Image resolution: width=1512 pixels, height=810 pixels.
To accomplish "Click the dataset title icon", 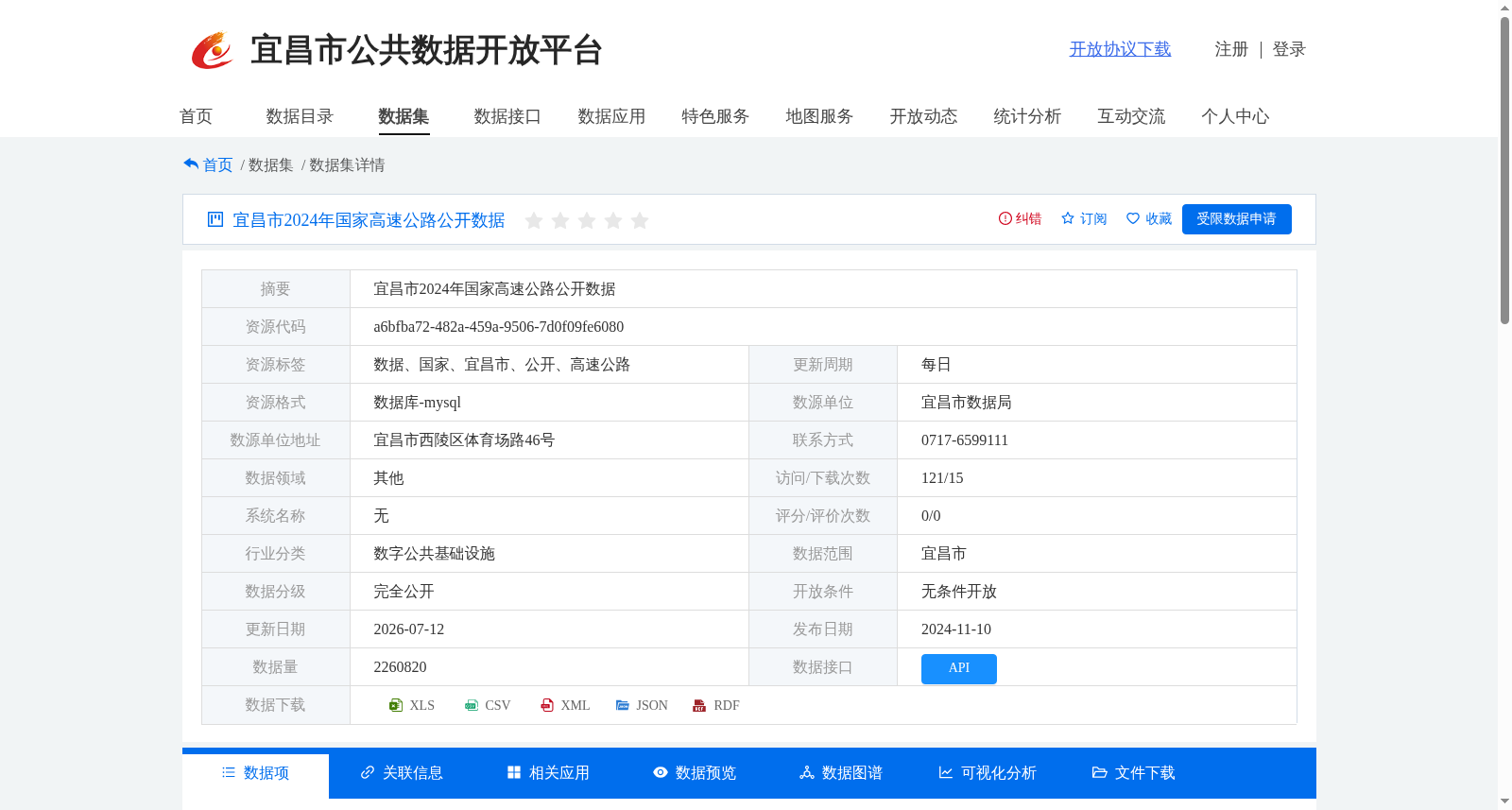I will [x=215, y=219].
